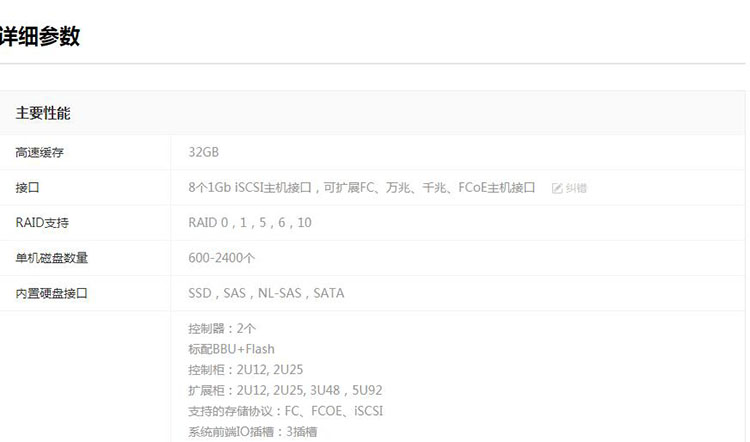Click the 扩展柜 expansion cabinet line
The height and width of the screenshot is (442, 750).
pos(285,390)
